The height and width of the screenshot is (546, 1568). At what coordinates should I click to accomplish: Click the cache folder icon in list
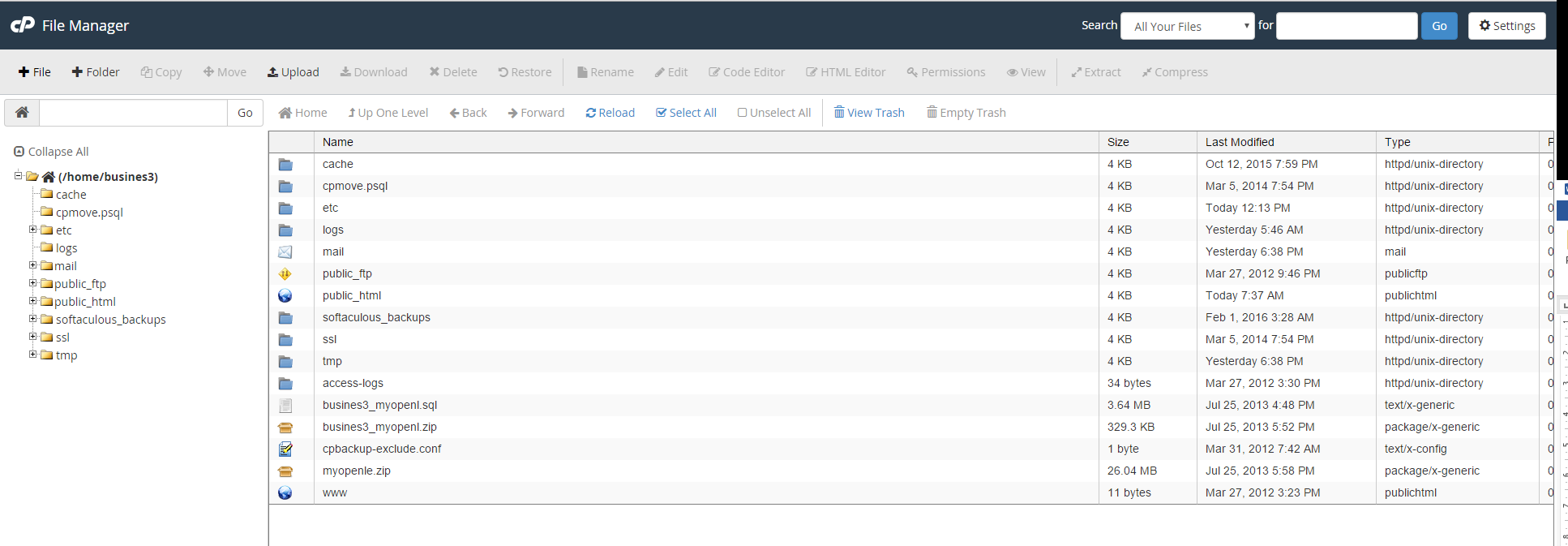click(285, 165)
